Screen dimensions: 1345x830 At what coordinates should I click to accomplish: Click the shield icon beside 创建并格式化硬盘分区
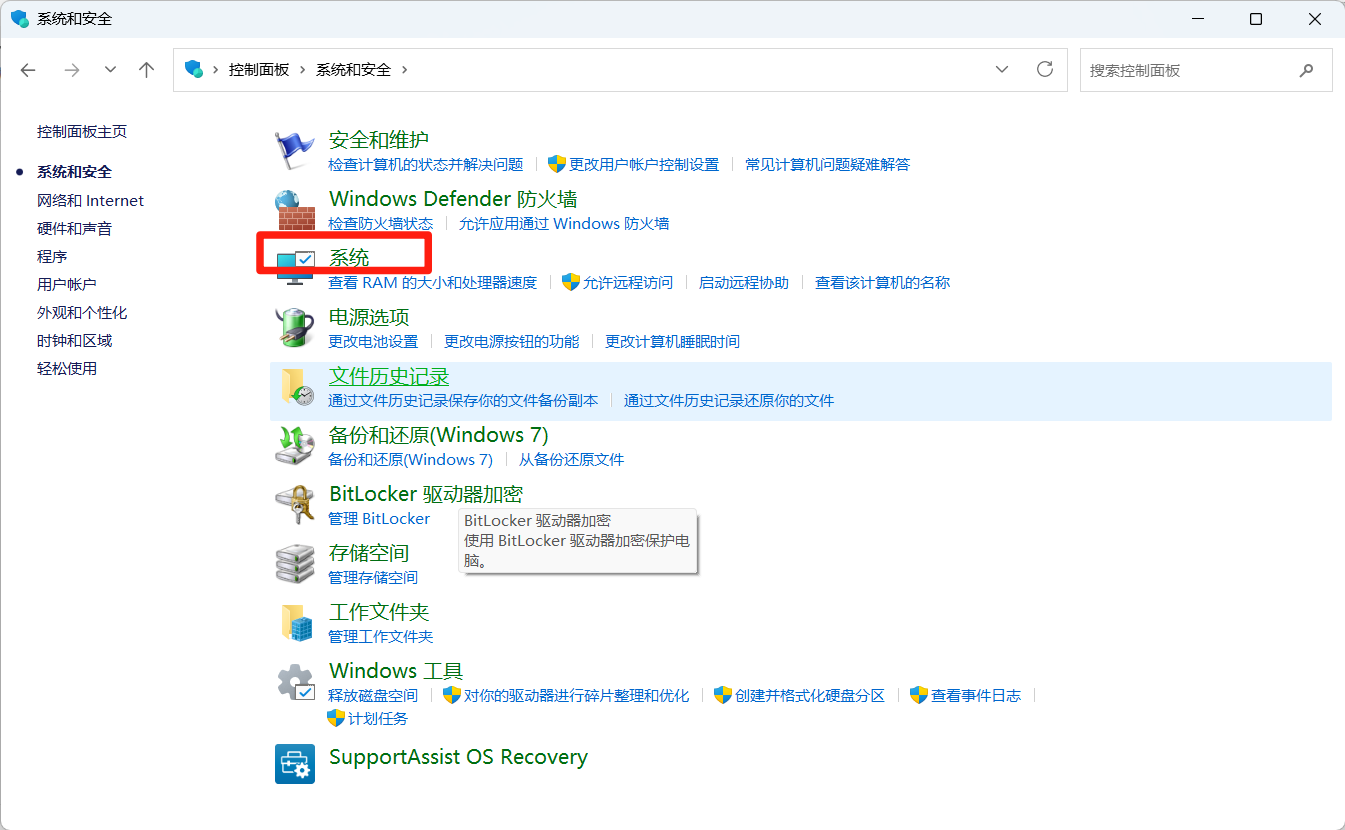(x=723, y=695)
